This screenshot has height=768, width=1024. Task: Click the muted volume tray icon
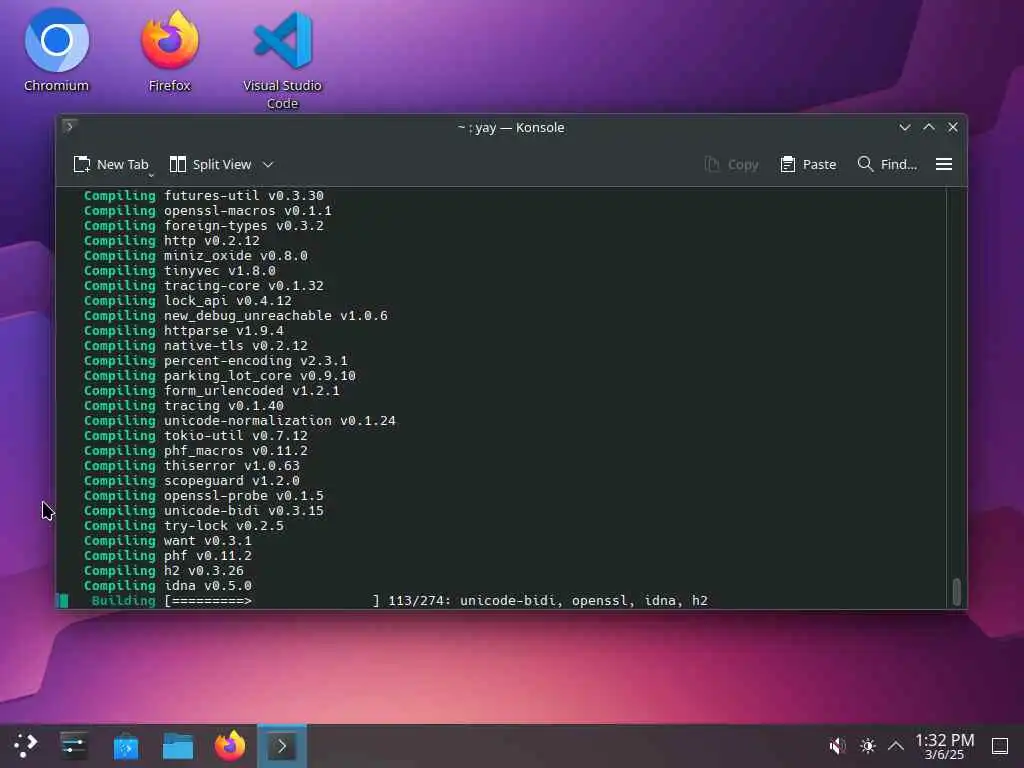pos(837,746)
